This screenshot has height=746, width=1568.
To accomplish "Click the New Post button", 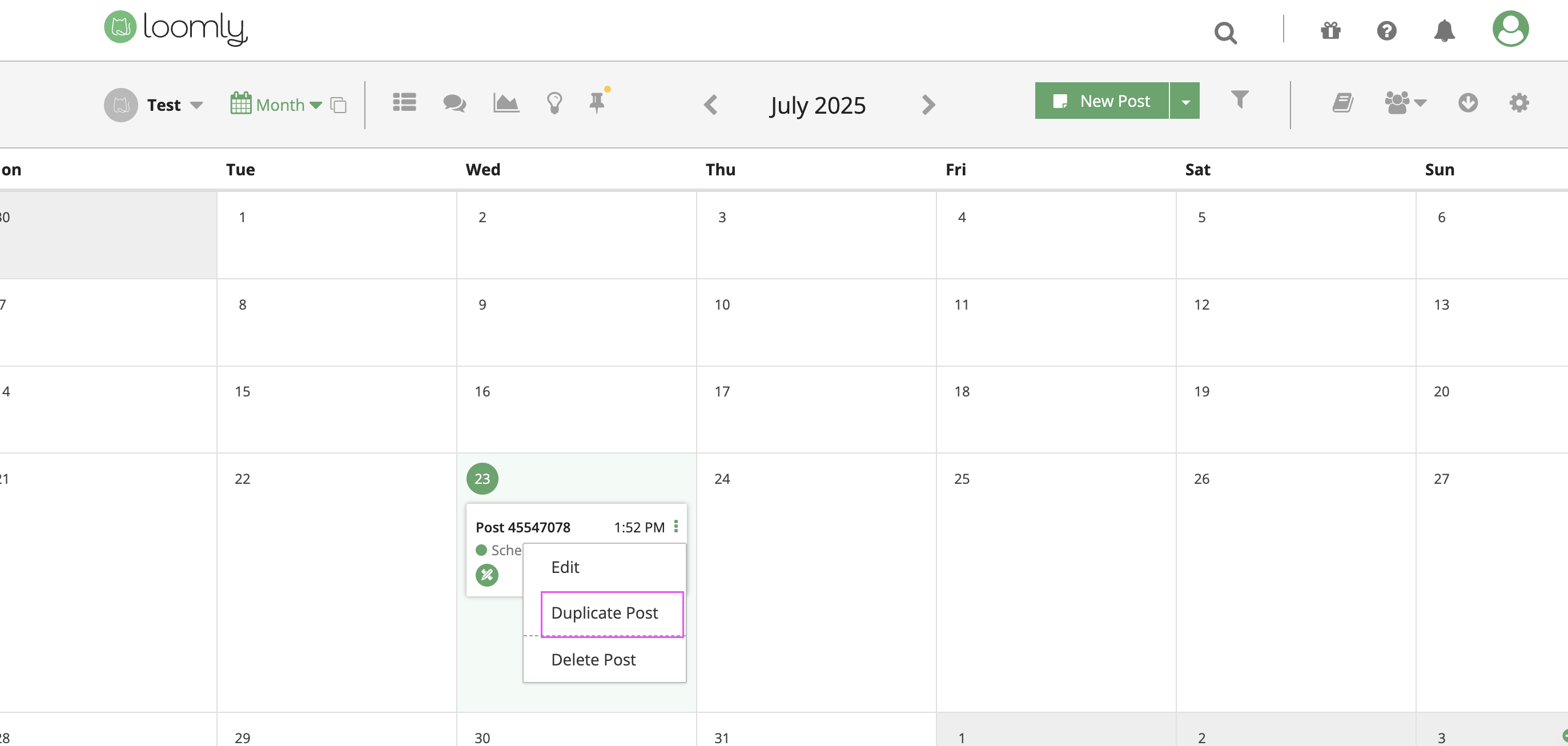I will coord(1101,101).
